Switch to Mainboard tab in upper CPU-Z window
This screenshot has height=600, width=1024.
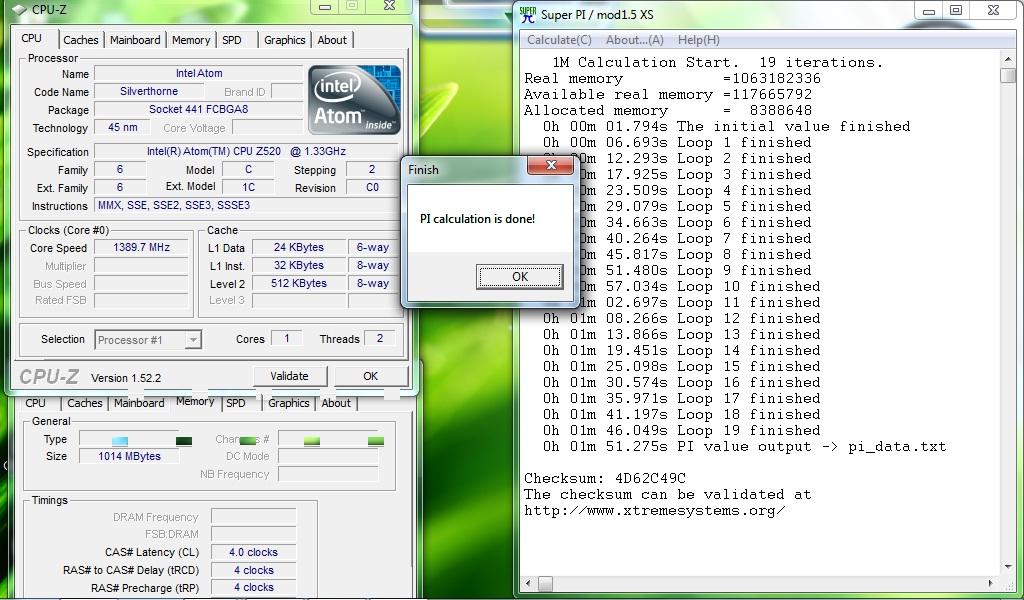point(135,40)
